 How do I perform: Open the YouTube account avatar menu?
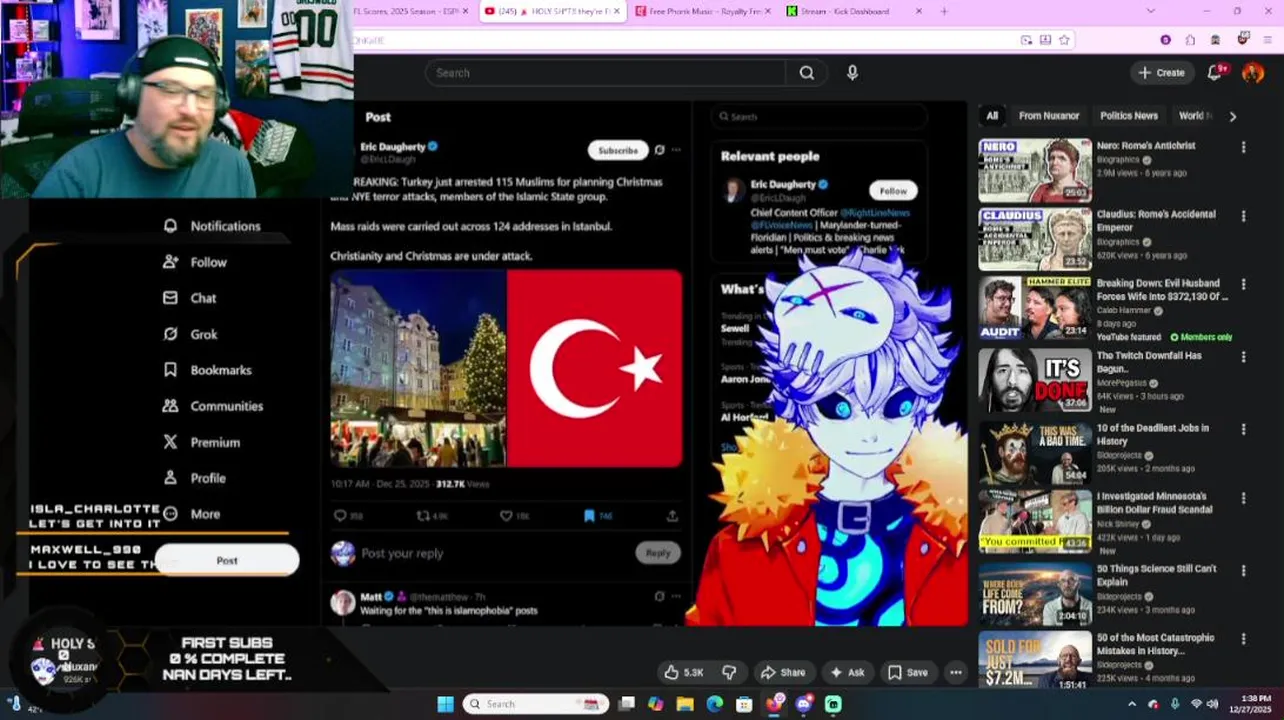pos(1253,72)
